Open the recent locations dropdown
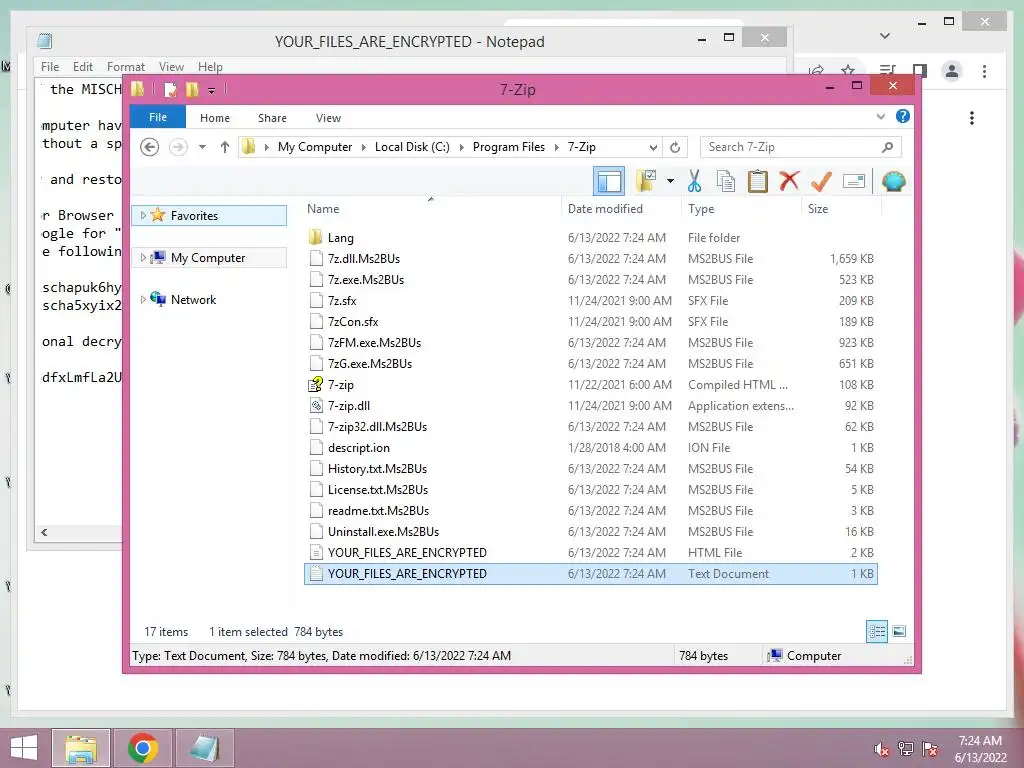Viewport: 1024px width, 768px height. click(x=202, y=147)
